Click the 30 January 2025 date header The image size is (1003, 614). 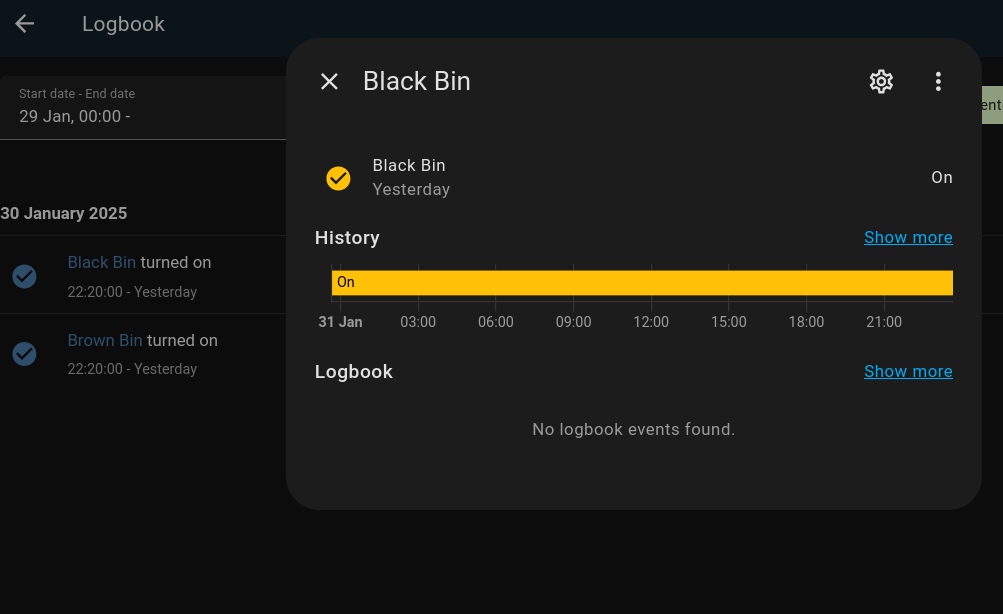(x=64, y=213)
